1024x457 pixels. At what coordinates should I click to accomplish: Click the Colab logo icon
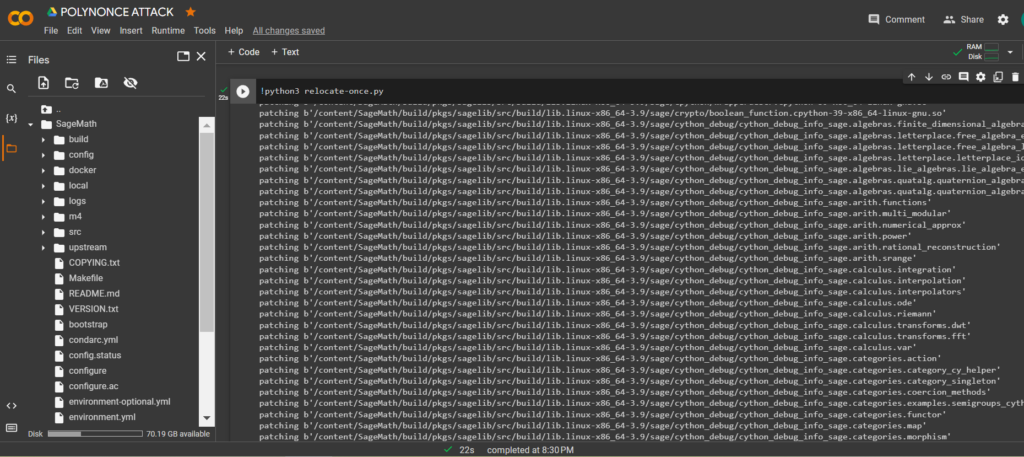click(x=20, y=18)
